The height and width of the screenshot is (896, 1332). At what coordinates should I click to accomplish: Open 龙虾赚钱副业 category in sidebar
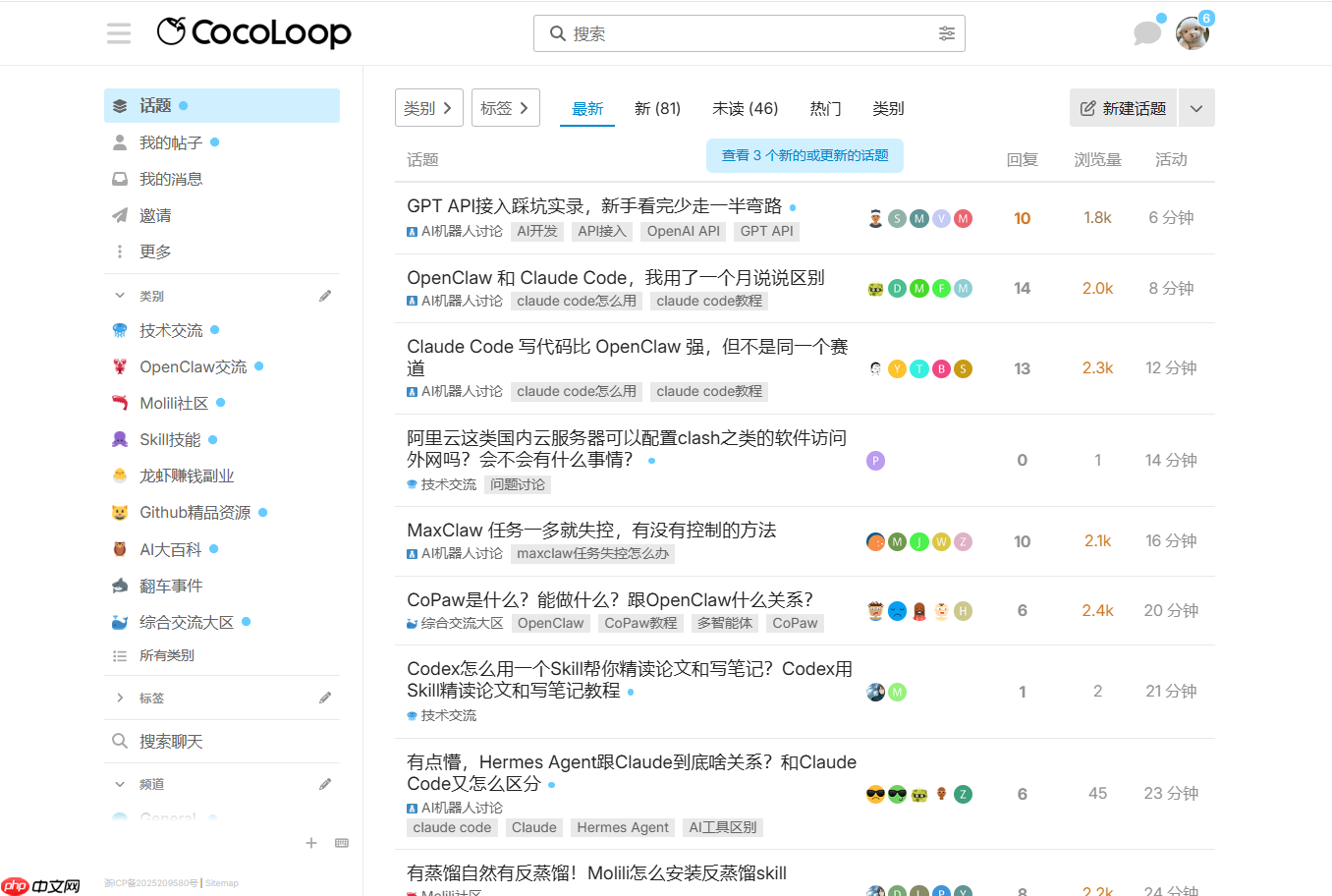[222, 476]
